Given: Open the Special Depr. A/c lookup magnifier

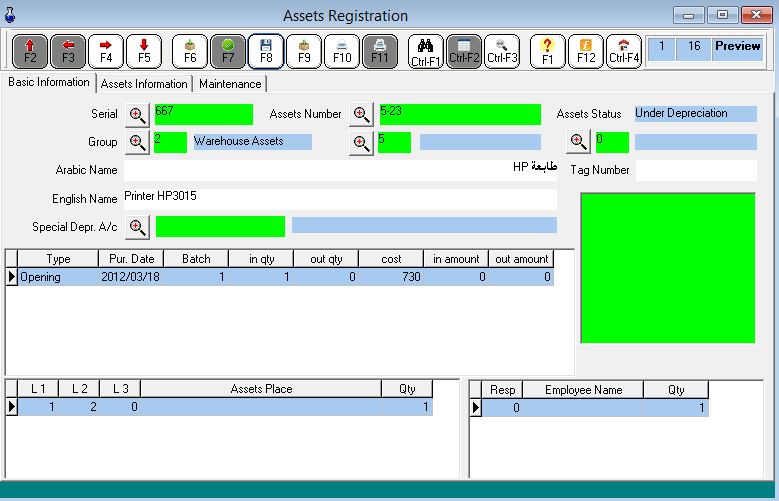Looking at the screenshot, I should click(x=138, y=227).
